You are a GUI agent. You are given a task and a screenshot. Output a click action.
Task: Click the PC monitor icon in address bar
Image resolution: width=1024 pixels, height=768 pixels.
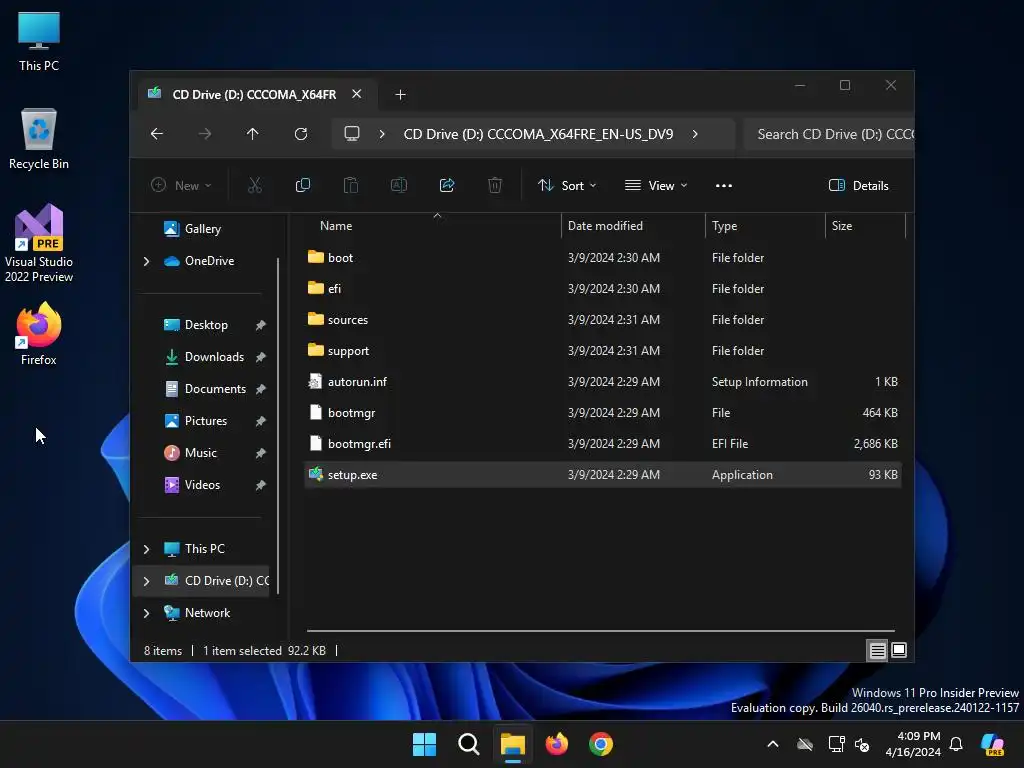352,134
